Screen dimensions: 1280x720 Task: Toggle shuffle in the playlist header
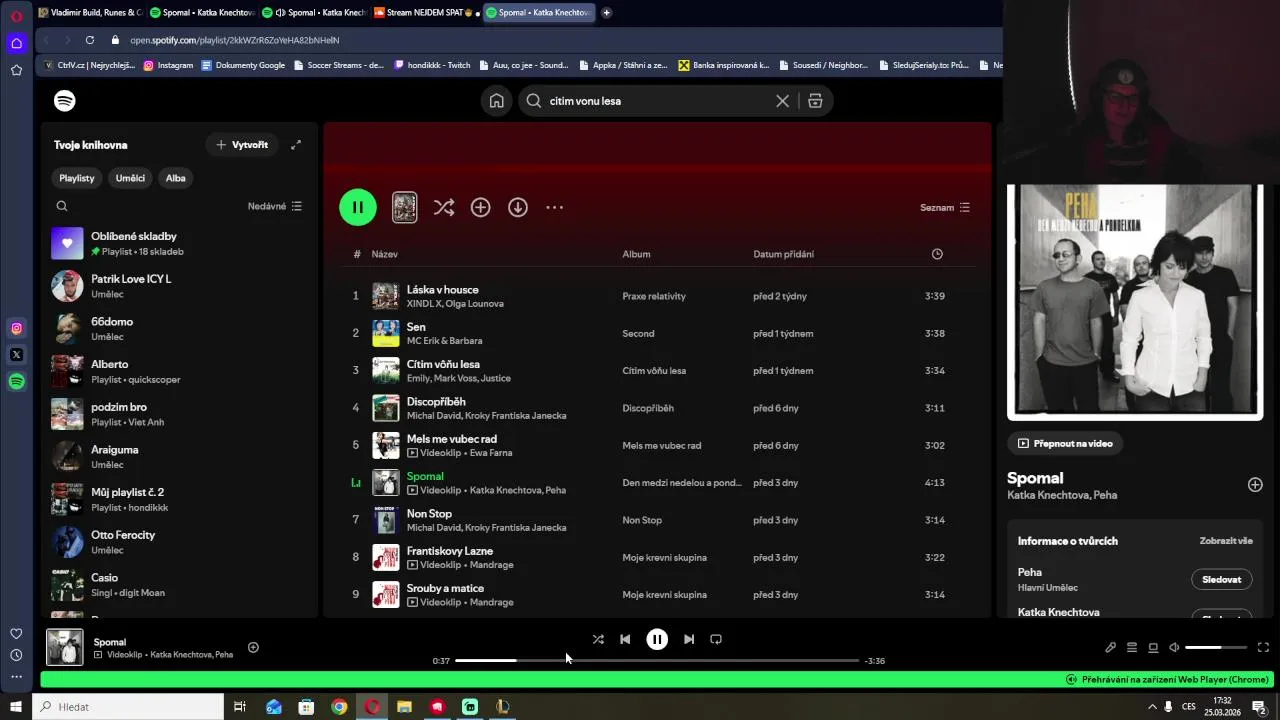pos(444,207)
